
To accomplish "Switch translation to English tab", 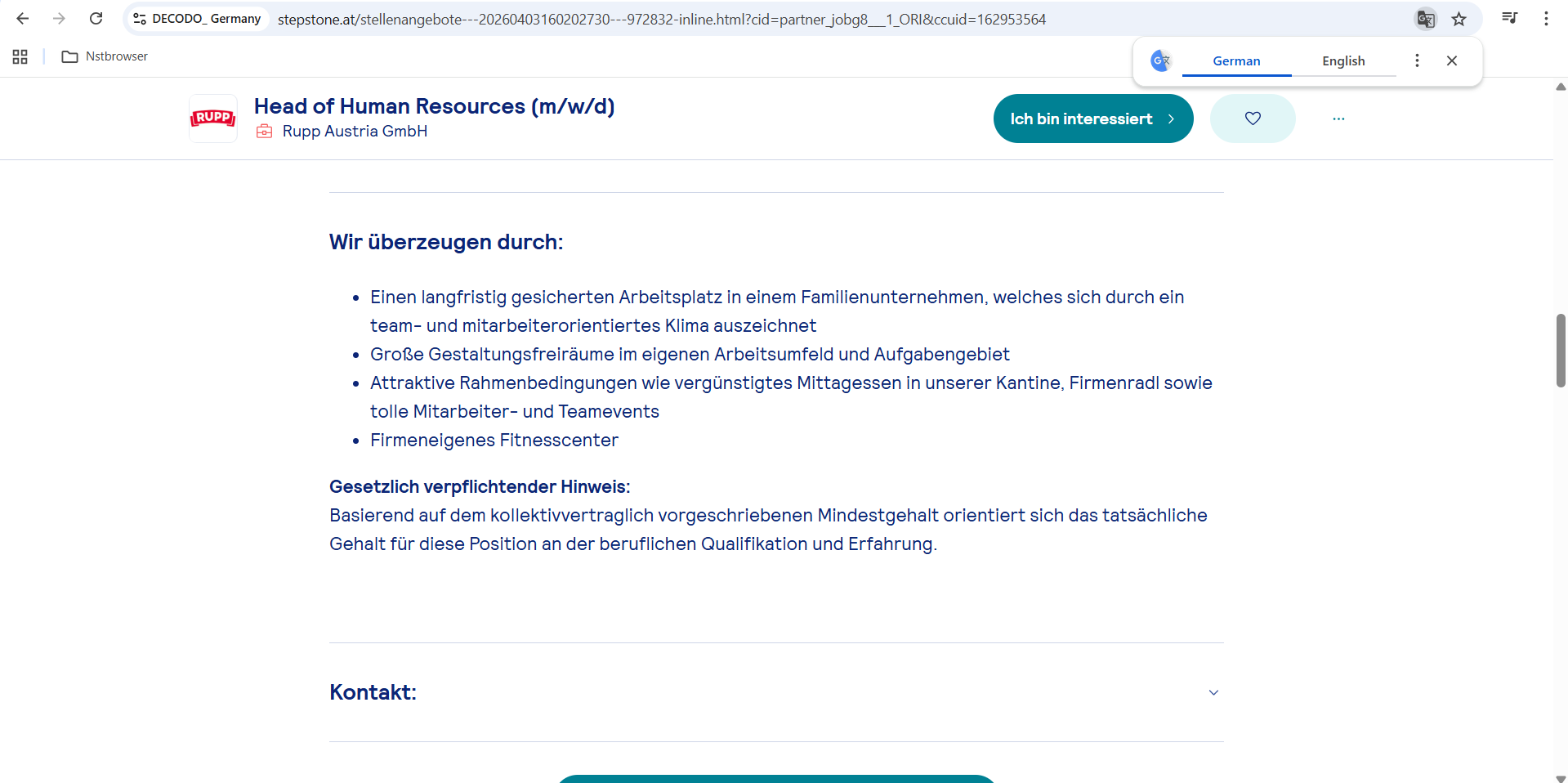I will point(1342,61).
